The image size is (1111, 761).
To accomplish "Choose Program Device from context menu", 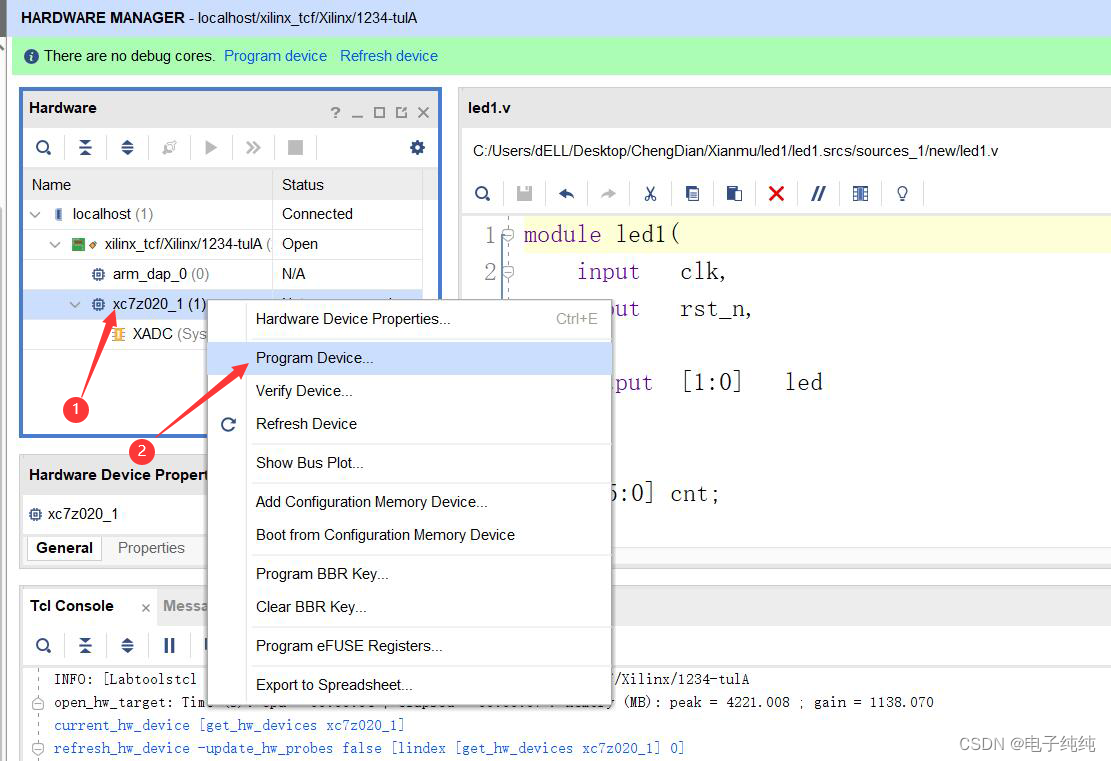I will [x=410, y=358].
